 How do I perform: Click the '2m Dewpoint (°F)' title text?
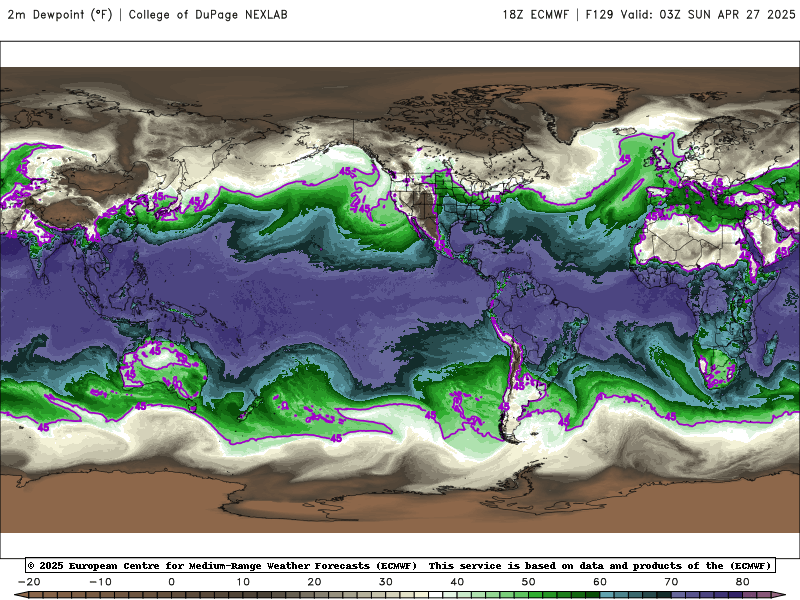coord(60,14)
